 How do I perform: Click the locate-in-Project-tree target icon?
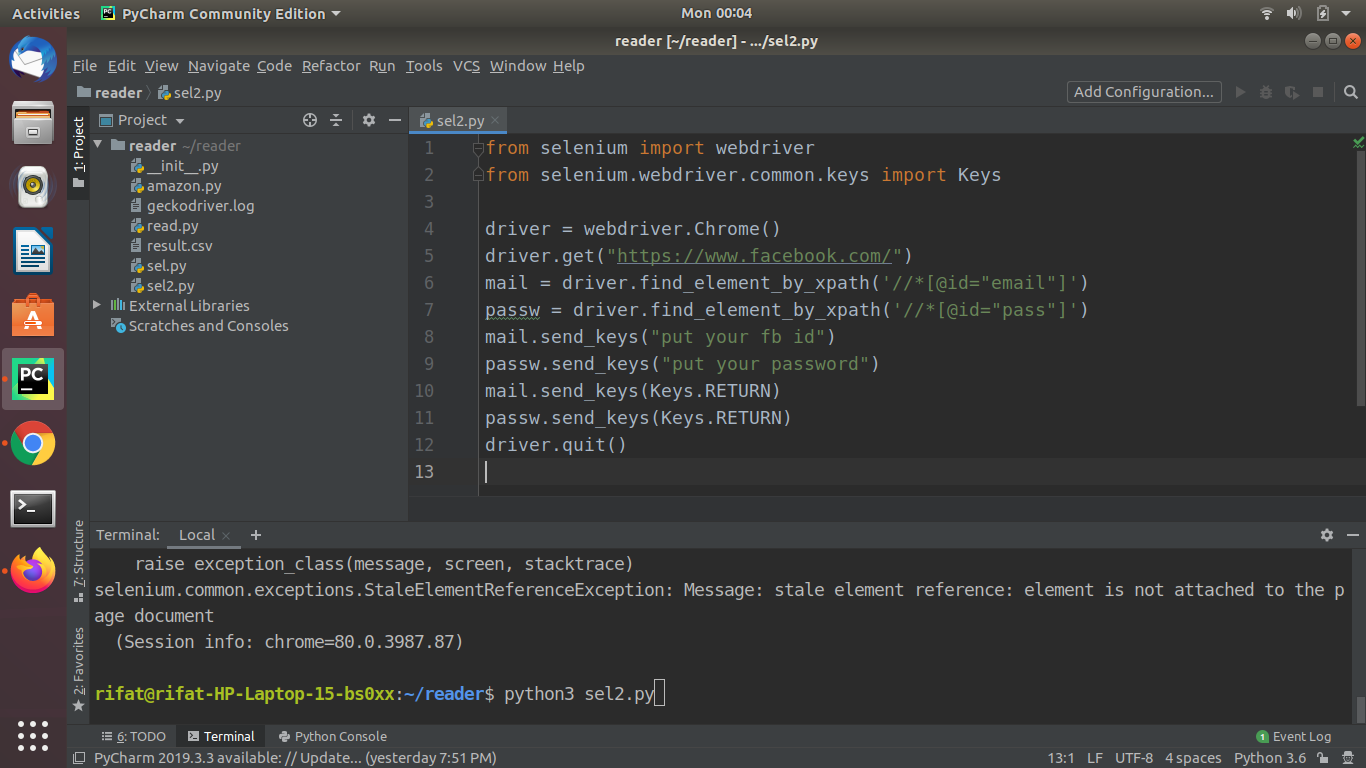(310, 120)
